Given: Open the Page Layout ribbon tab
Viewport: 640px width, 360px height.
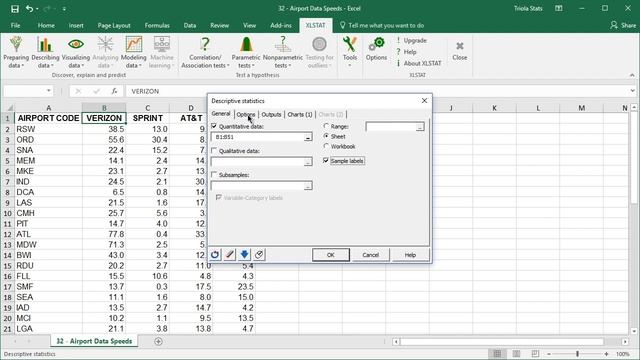Looking at the screenshot, I should [x=114, y=25].
